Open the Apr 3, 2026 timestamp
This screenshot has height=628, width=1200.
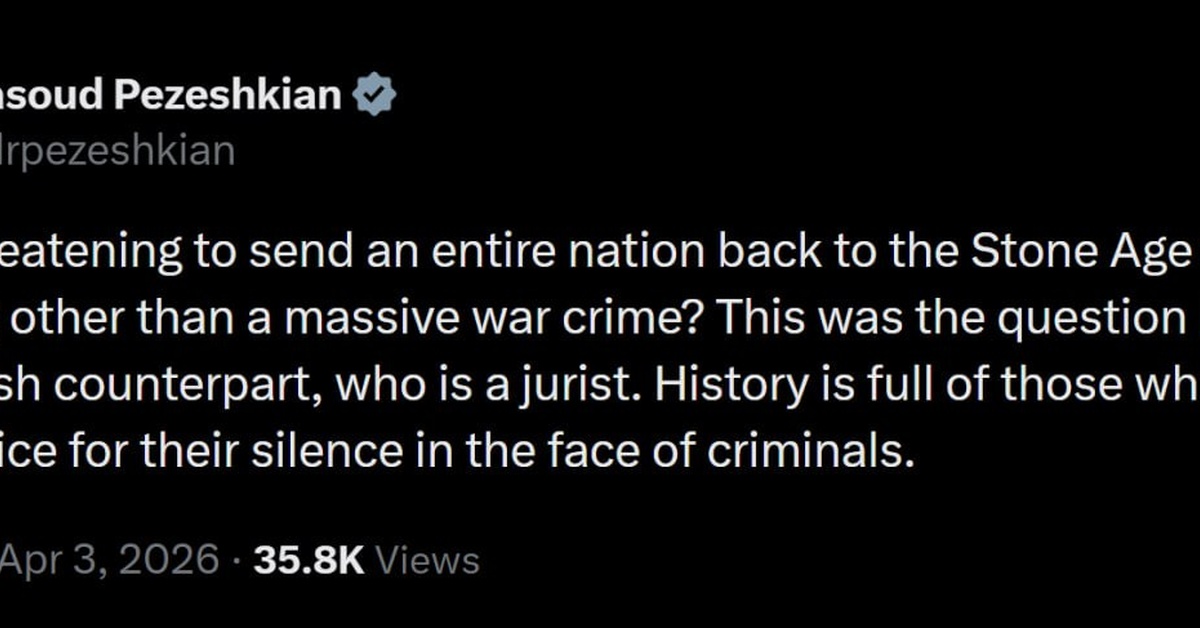(110, 560)
